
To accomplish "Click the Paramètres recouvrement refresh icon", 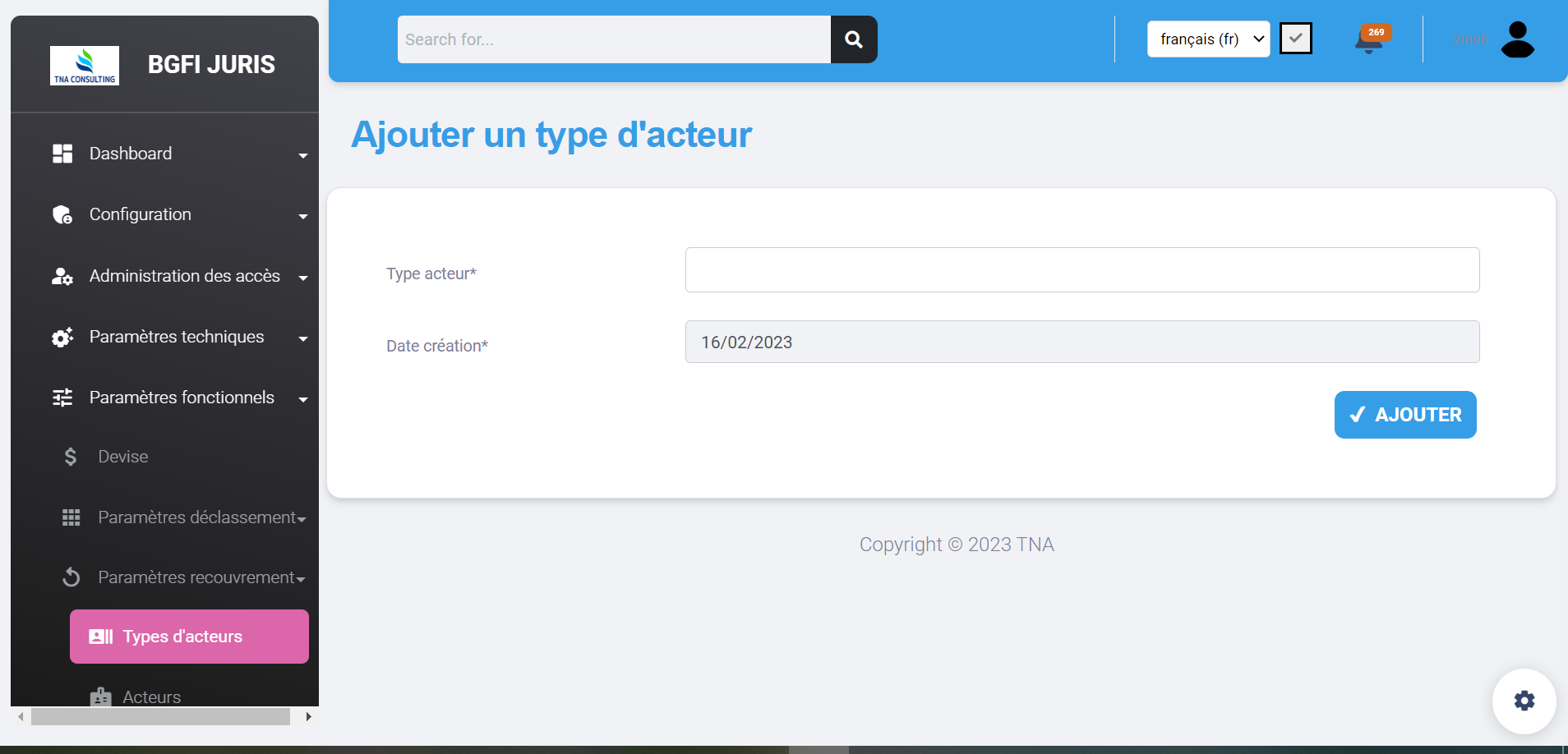I will (x=71, y=577).
